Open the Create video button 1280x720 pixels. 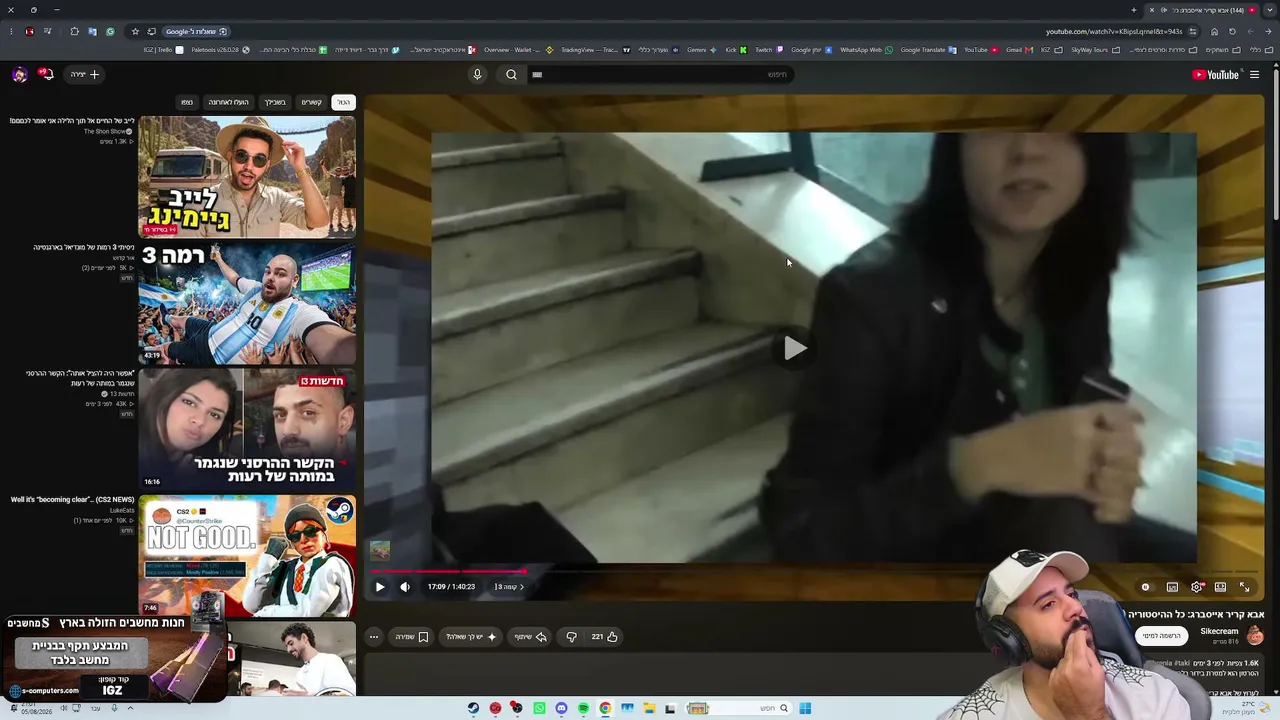pyautogui.click(x=85, y=75)
